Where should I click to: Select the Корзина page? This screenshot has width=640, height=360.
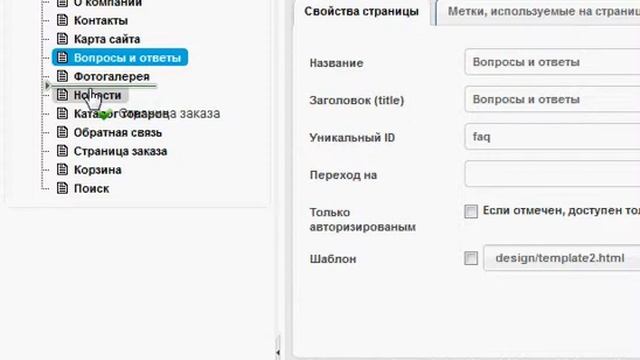[x=98, y=170]
